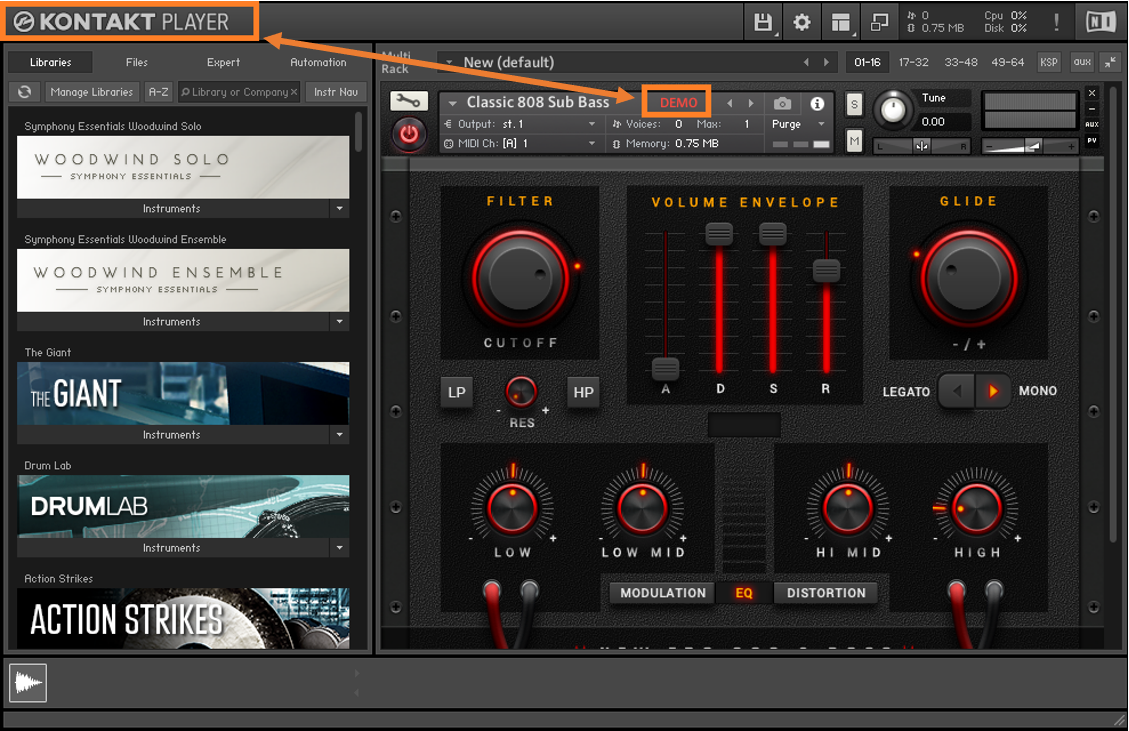This screenshot has height=731, width=1129.
Task: Switch to Legato with left arrow
Action: pyautogui.click(x=956, y=391)
